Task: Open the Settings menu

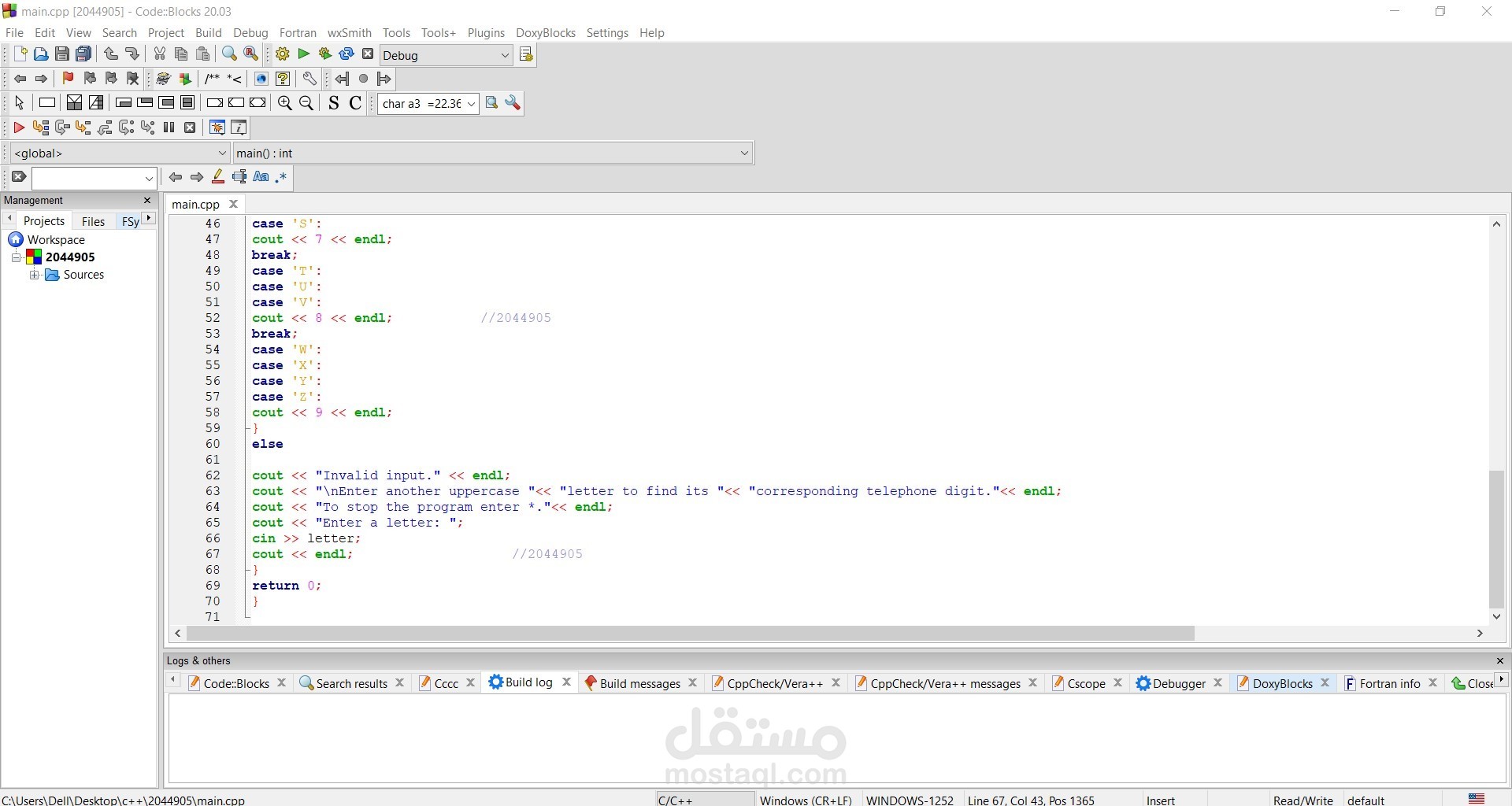Action: pos(607,33)
